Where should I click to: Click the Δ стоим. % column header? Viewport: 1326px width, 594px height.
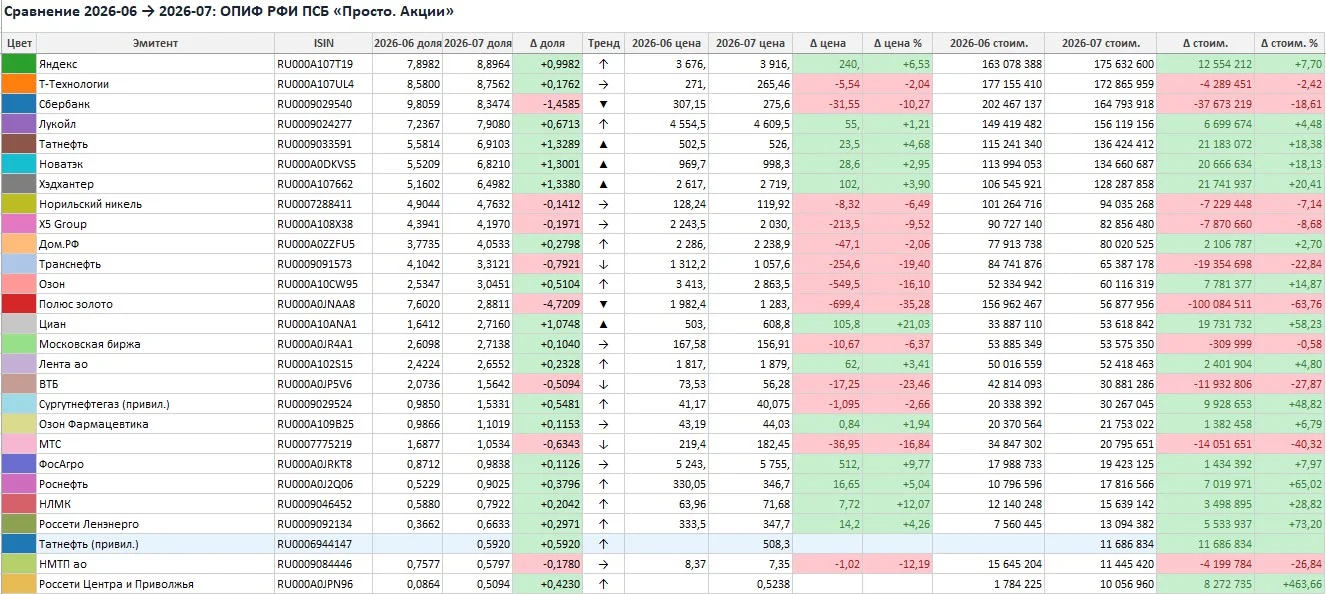[x=1289, y=43]
